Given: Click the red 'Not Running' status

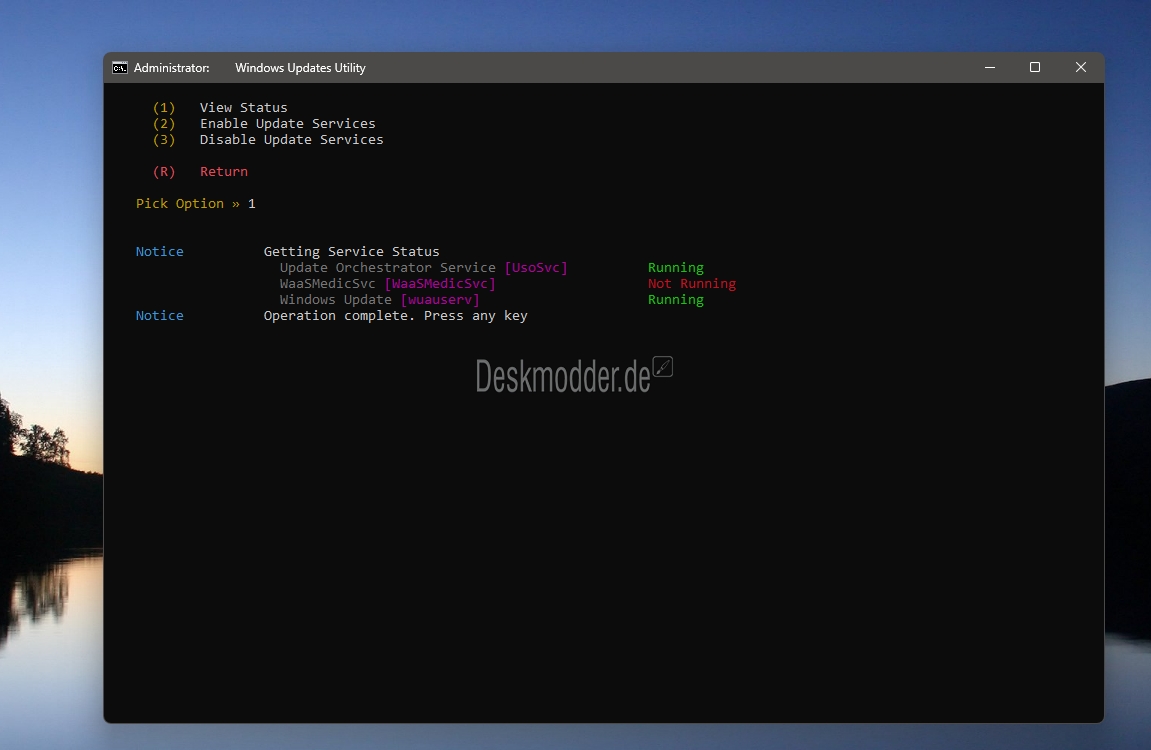Looking at the screenshot, I should point(691,284).
